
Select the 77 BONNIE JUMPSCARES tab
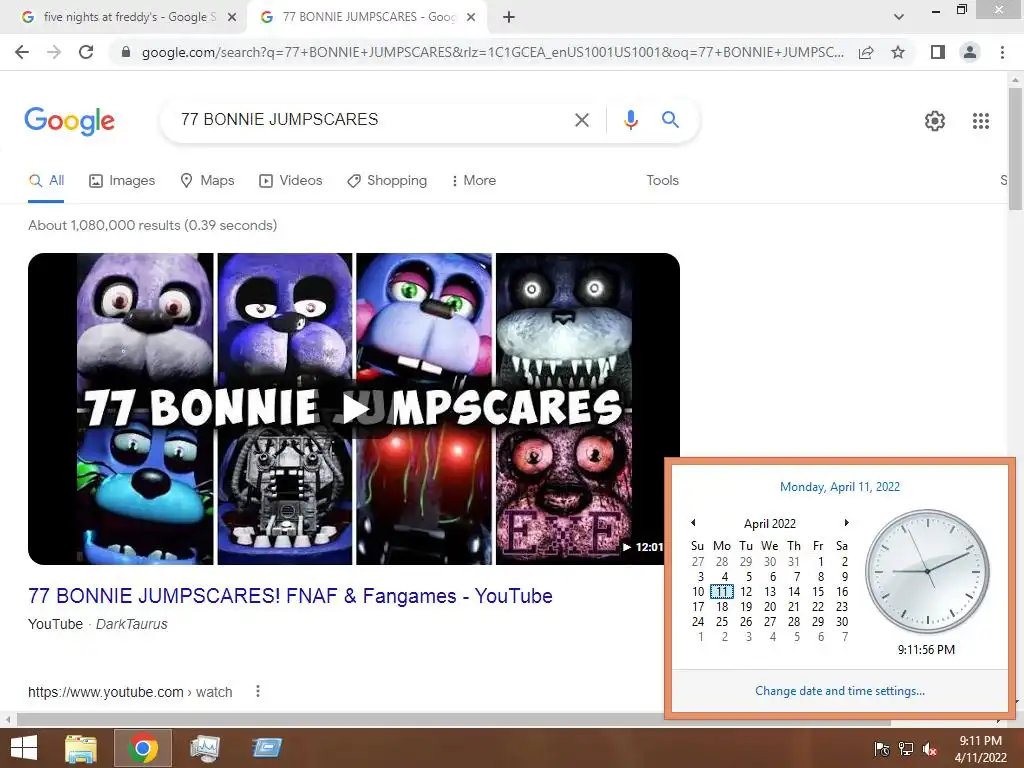pos(366,17)
